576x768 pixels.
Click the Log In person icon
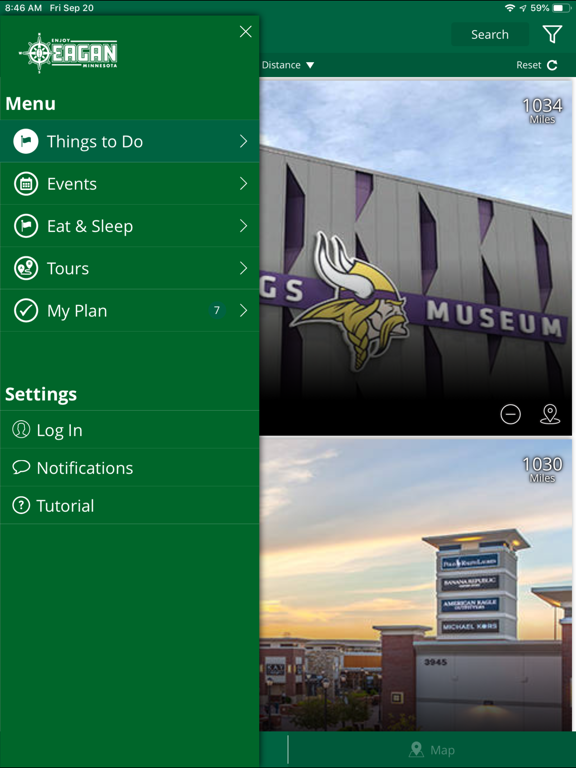click(x=21, y=430)
